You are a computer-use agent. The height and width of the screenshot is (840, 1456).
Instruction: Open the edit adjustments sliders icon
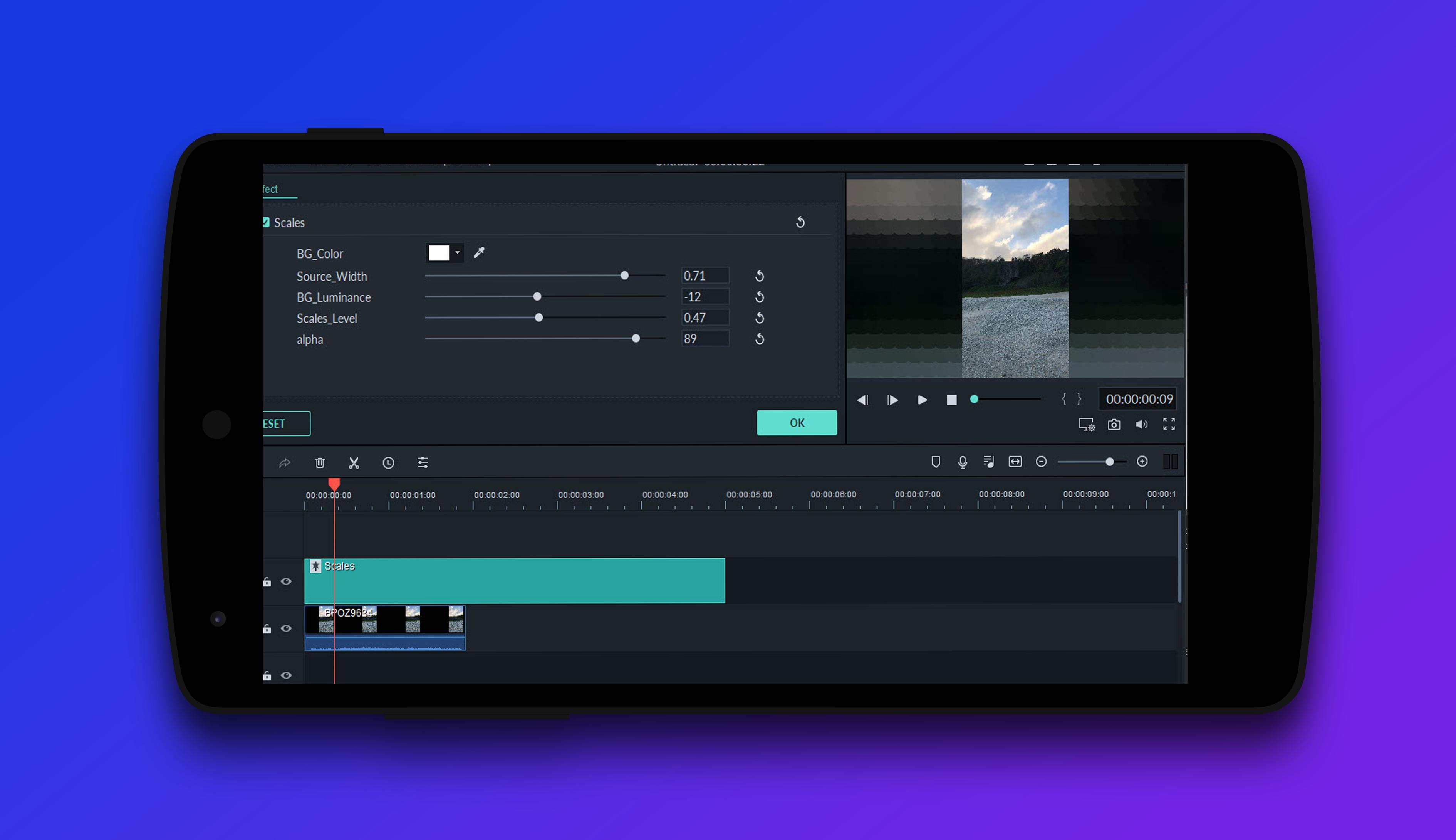[423, 463]
